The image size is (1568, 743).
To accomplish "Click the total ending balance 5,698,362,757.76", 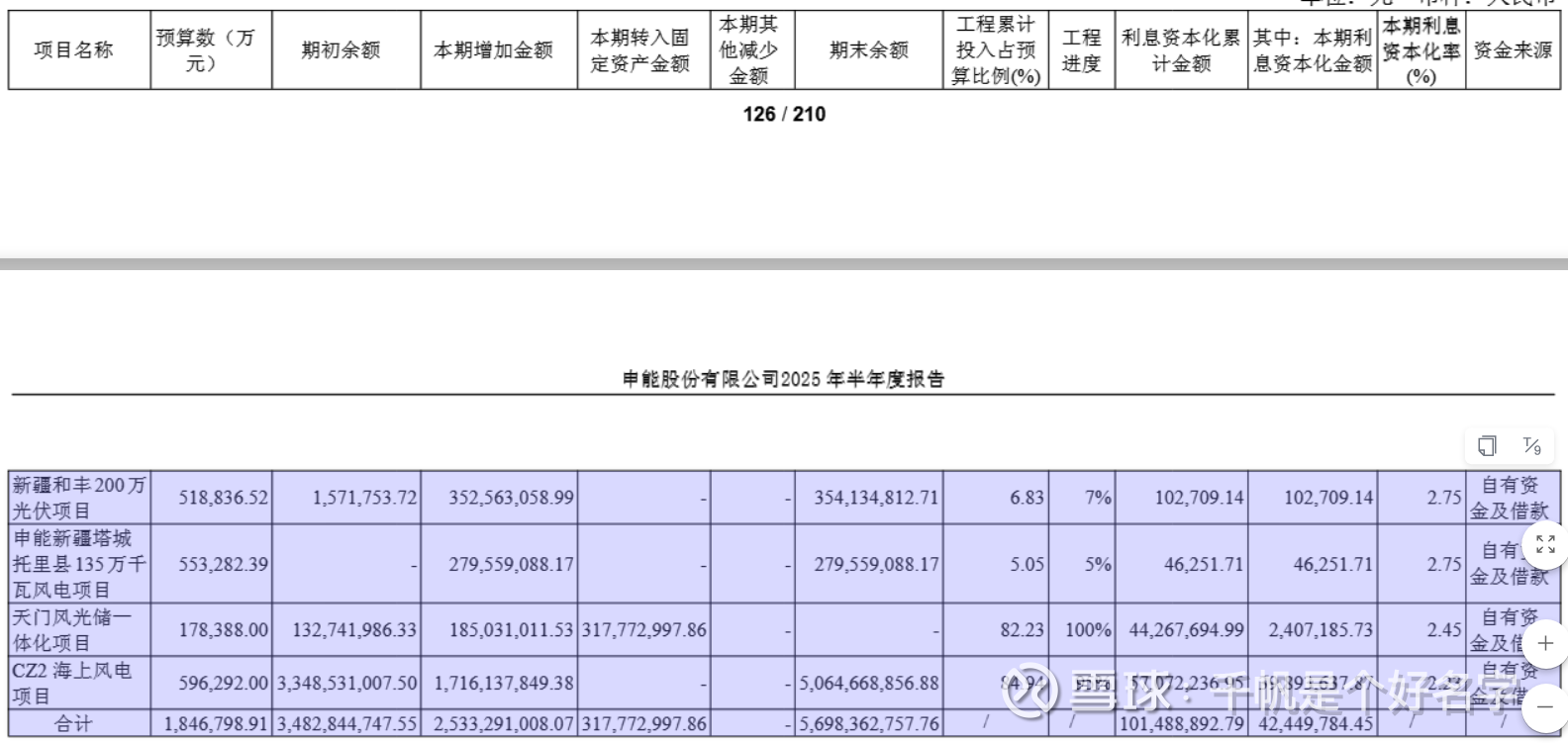I will pyautogui.click(x=868, y=724).
